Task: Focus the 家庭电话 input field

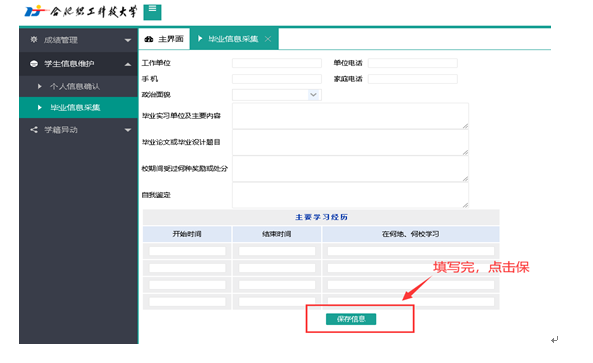Action: coord(413,79)
